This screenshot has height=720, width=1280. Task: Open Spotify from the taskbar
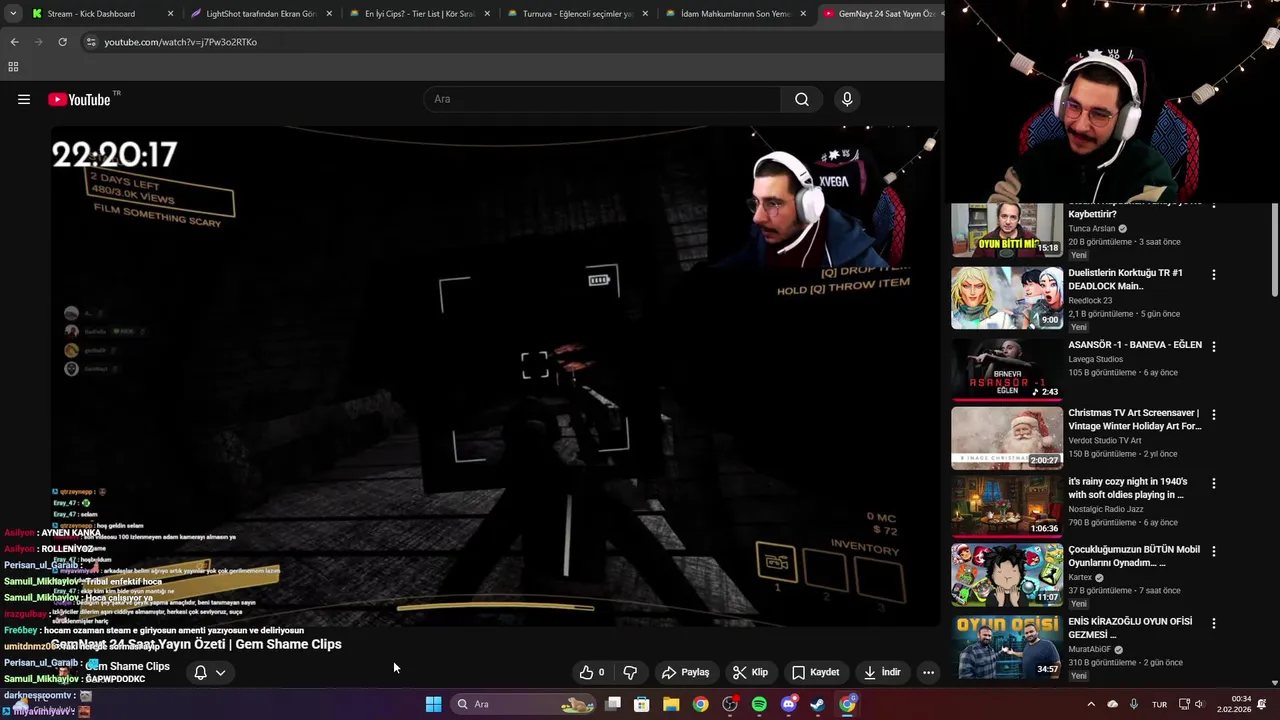(x=759, y=704)
